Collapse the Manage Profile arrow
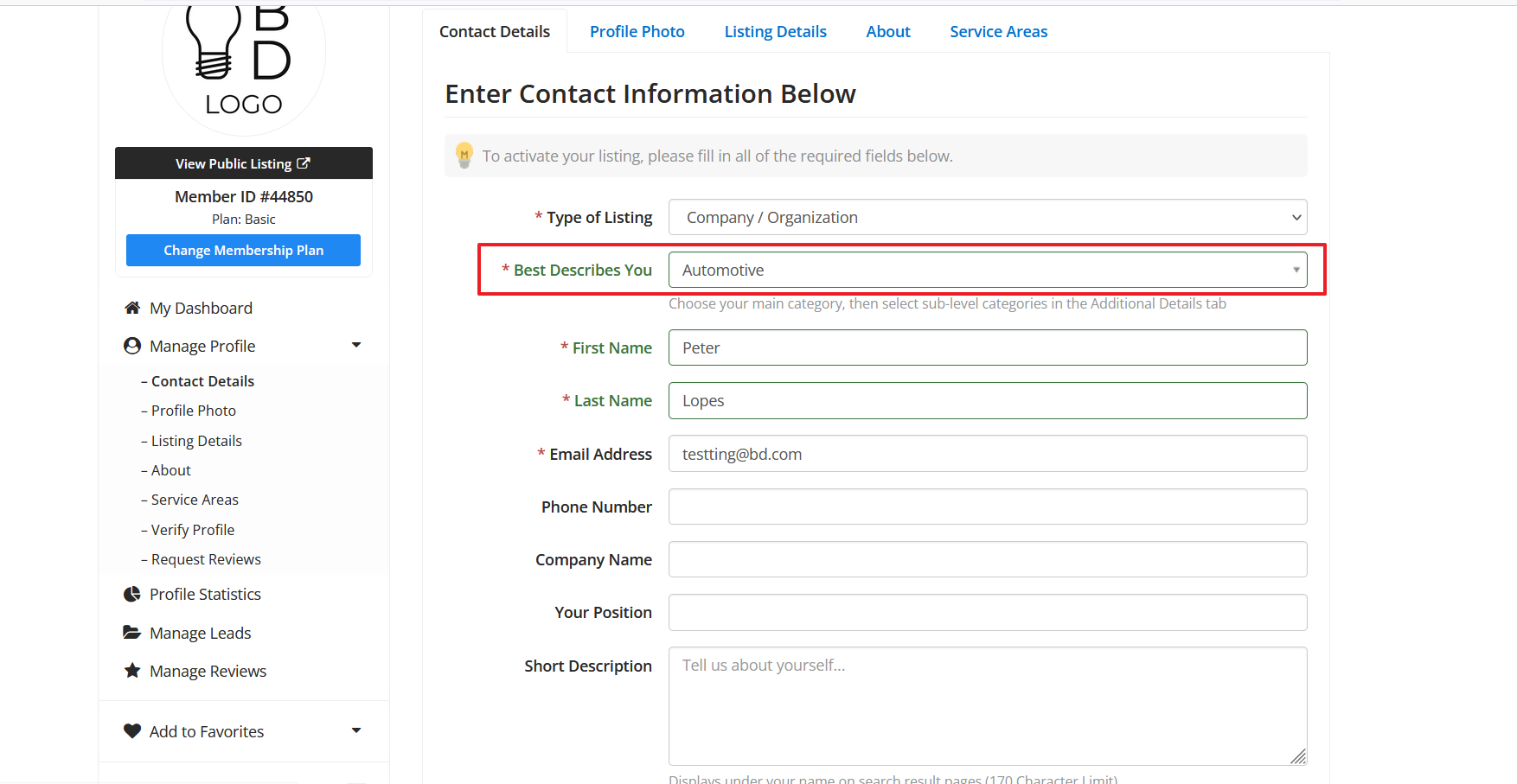The width and height of the screenshot is (1517, 784). pos(356,345)
